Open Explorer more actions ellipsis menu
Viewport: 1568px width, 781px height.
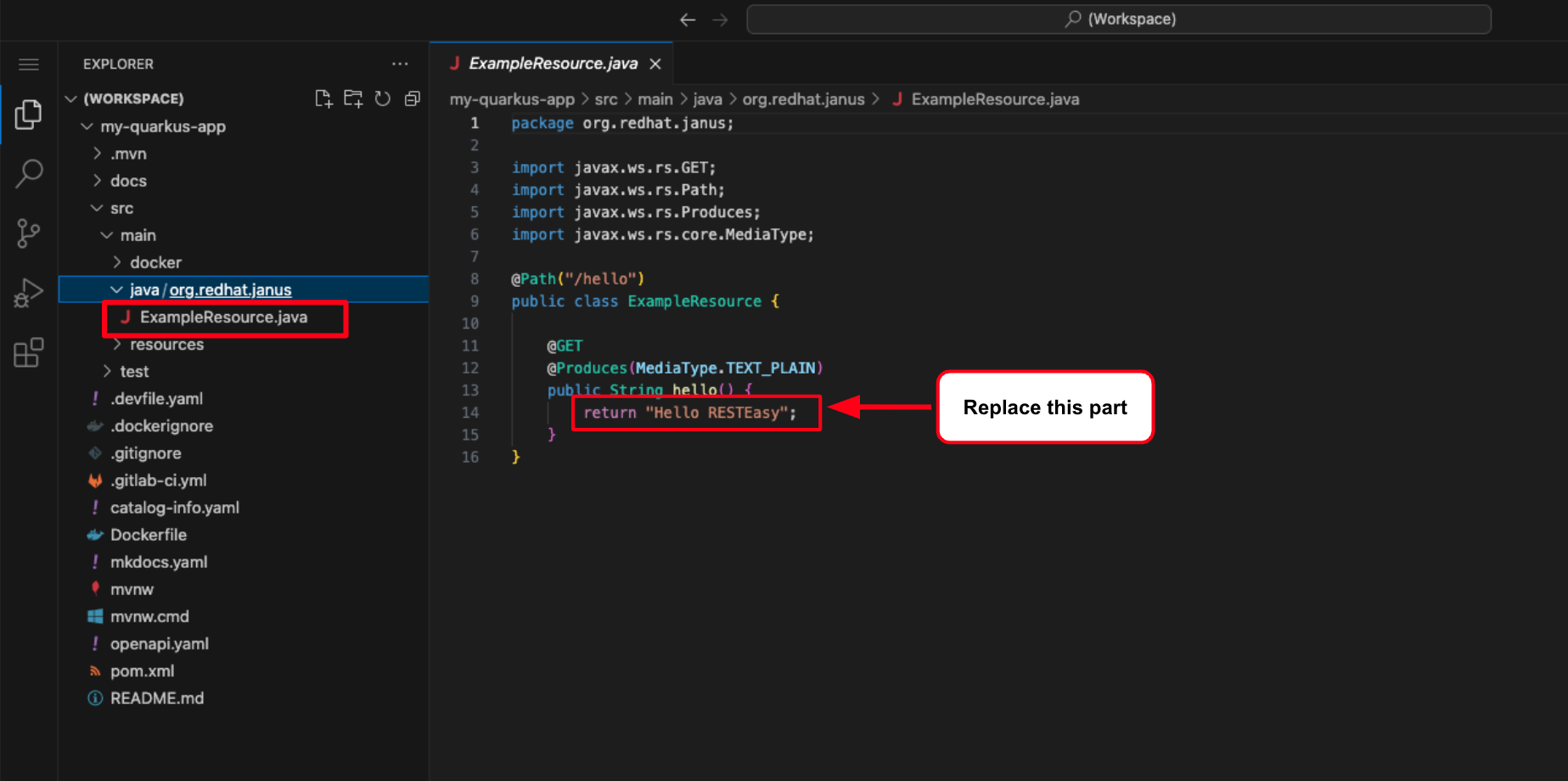pos(400,64)
